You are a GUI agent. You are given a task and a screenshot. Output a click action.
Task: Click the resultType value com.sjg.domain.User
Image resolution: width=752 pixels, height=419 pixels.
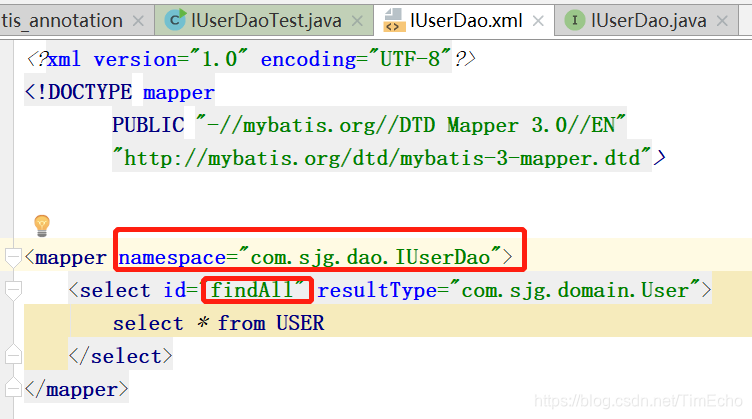tap(575, 291)
